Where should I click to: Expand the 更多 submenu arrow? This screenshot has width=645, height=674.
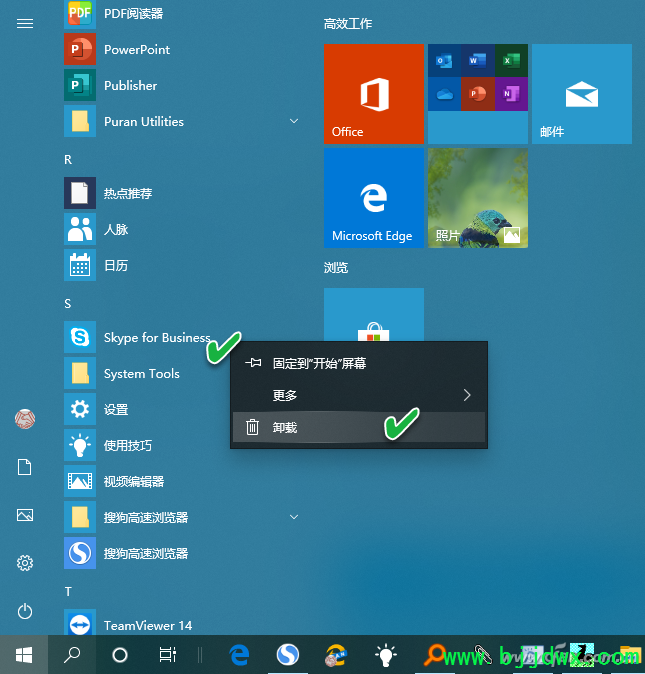click(x=467, y=395)
